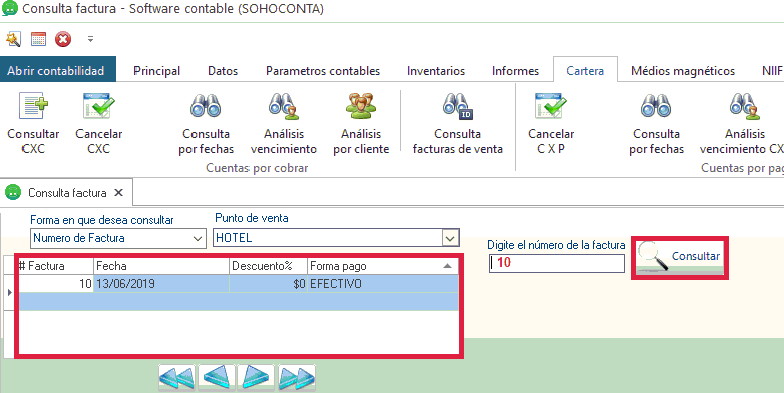Switch to the Parametros contables tab
The image size is (784, 393).
click(x=323, y=70)
